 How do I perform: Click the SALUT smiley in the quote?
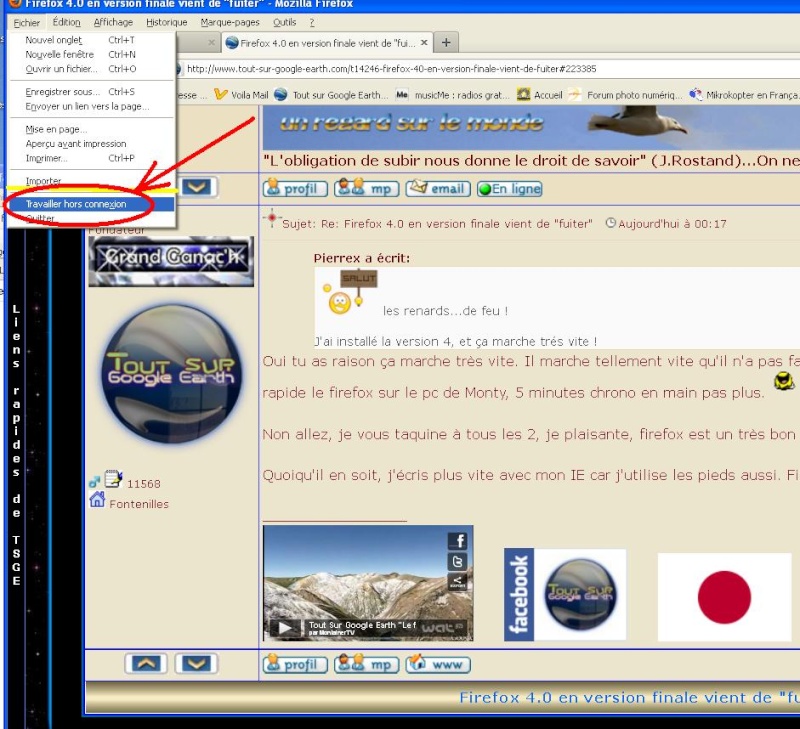(x=350, y=292)
